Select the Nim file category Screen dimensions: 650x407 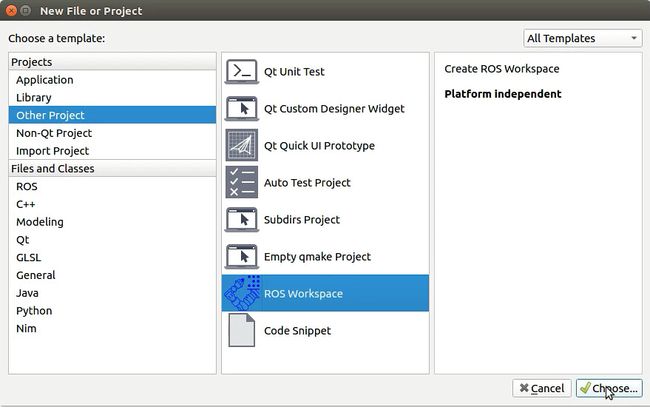[x=112, y=329]
